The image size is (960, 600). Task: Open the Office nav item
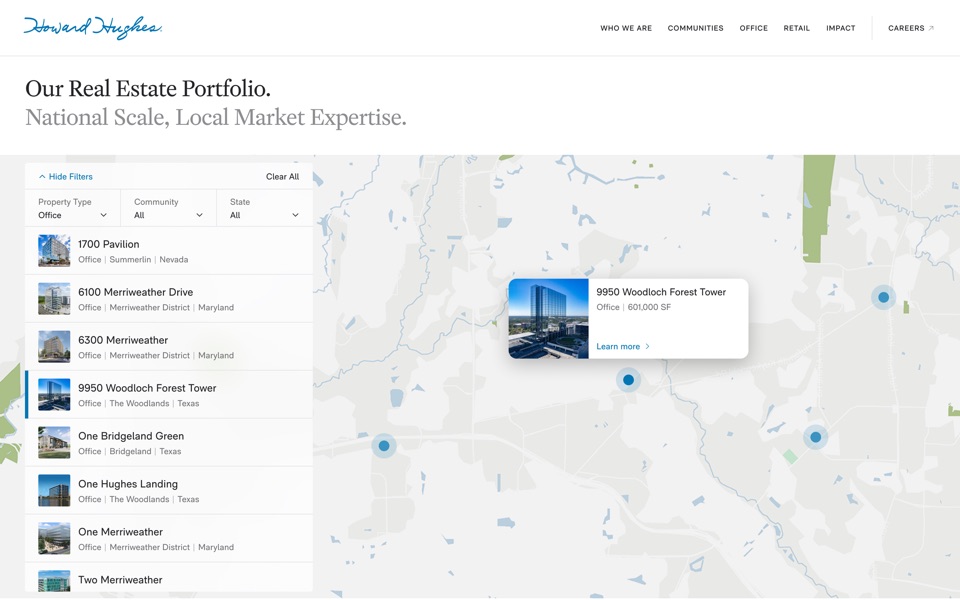753,28
